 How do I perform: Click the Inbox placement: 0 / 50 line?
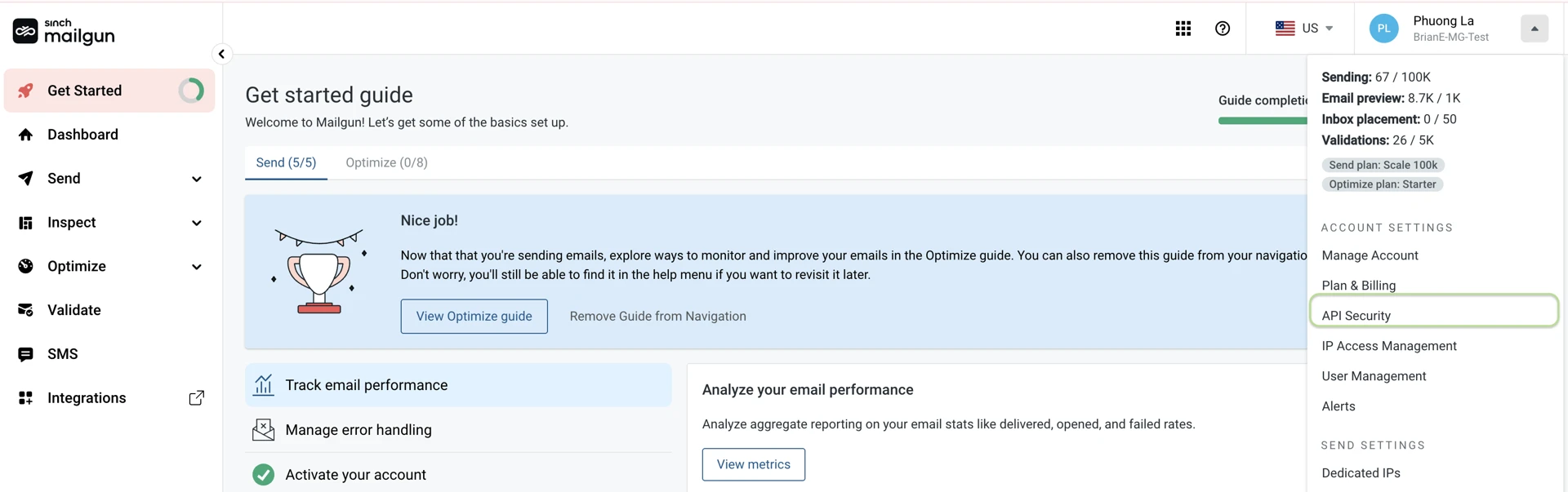(x=1388, y=119)
